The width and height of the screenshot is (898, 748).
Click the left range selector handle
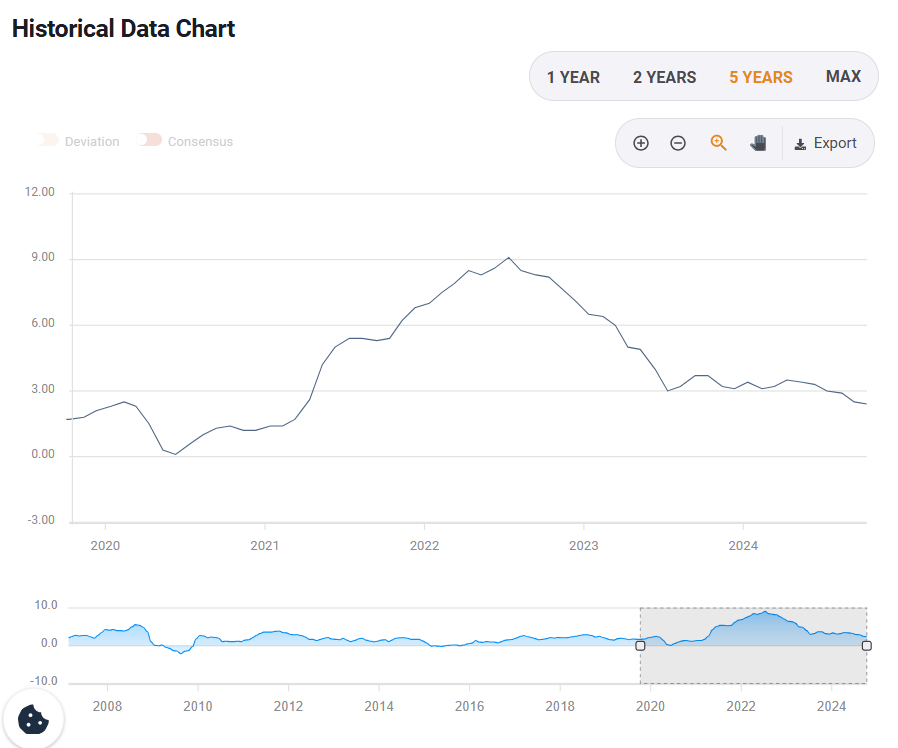pyautogui.click(x=640, y=645)
